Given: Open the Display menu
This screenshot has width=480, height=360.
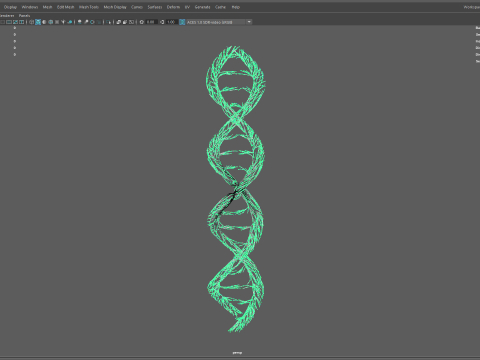Looking at the screenshot, I should click(x=10, y=7).
